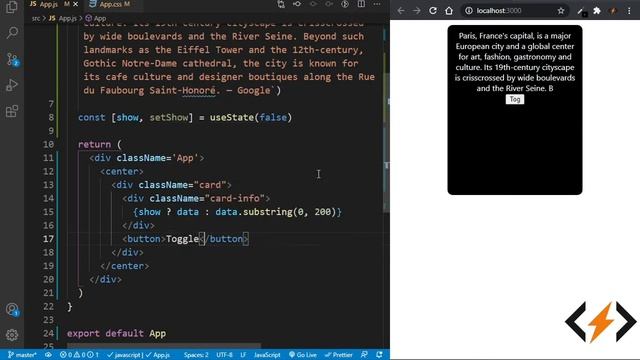Close the App.js editor tab
Viewport: 640px width, 360px height.
coord(76,4)
